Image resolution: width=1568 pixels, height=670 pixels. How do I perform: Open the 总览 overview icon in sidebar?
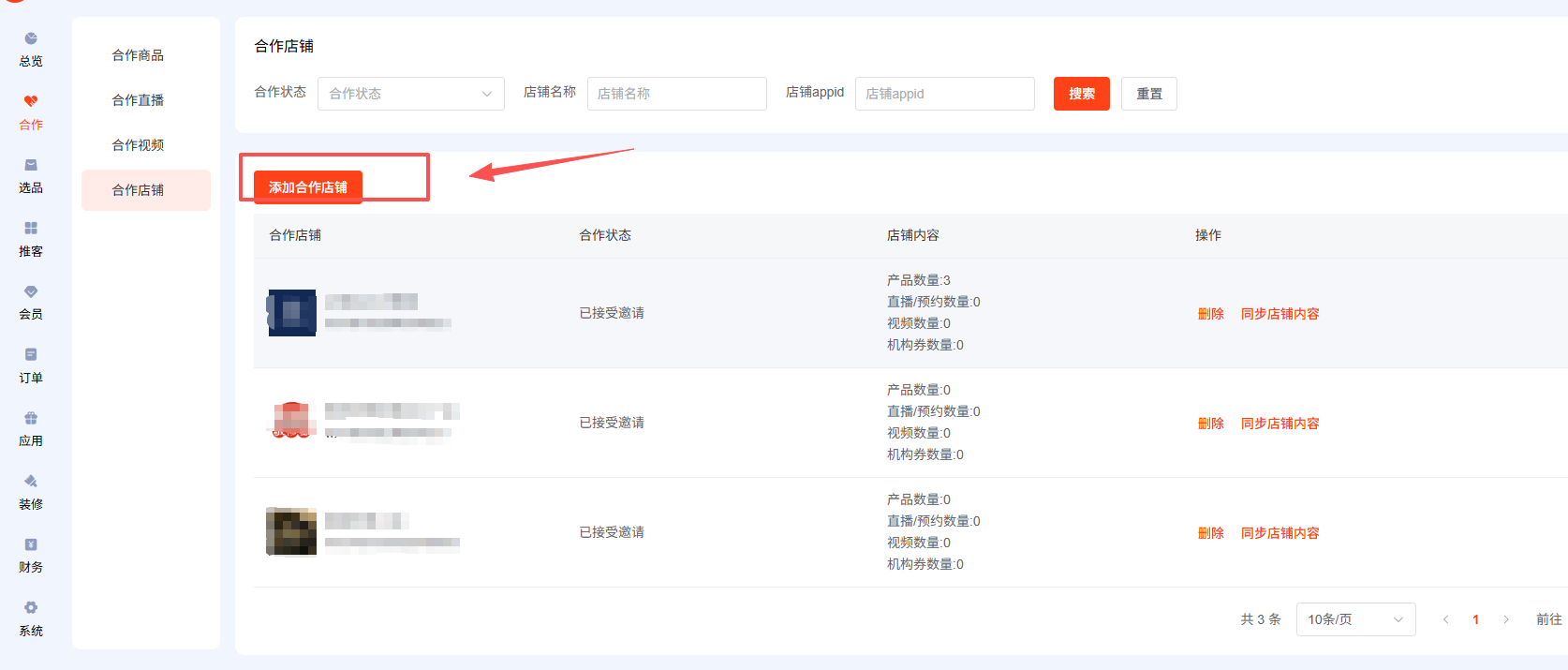coord(31,39)
